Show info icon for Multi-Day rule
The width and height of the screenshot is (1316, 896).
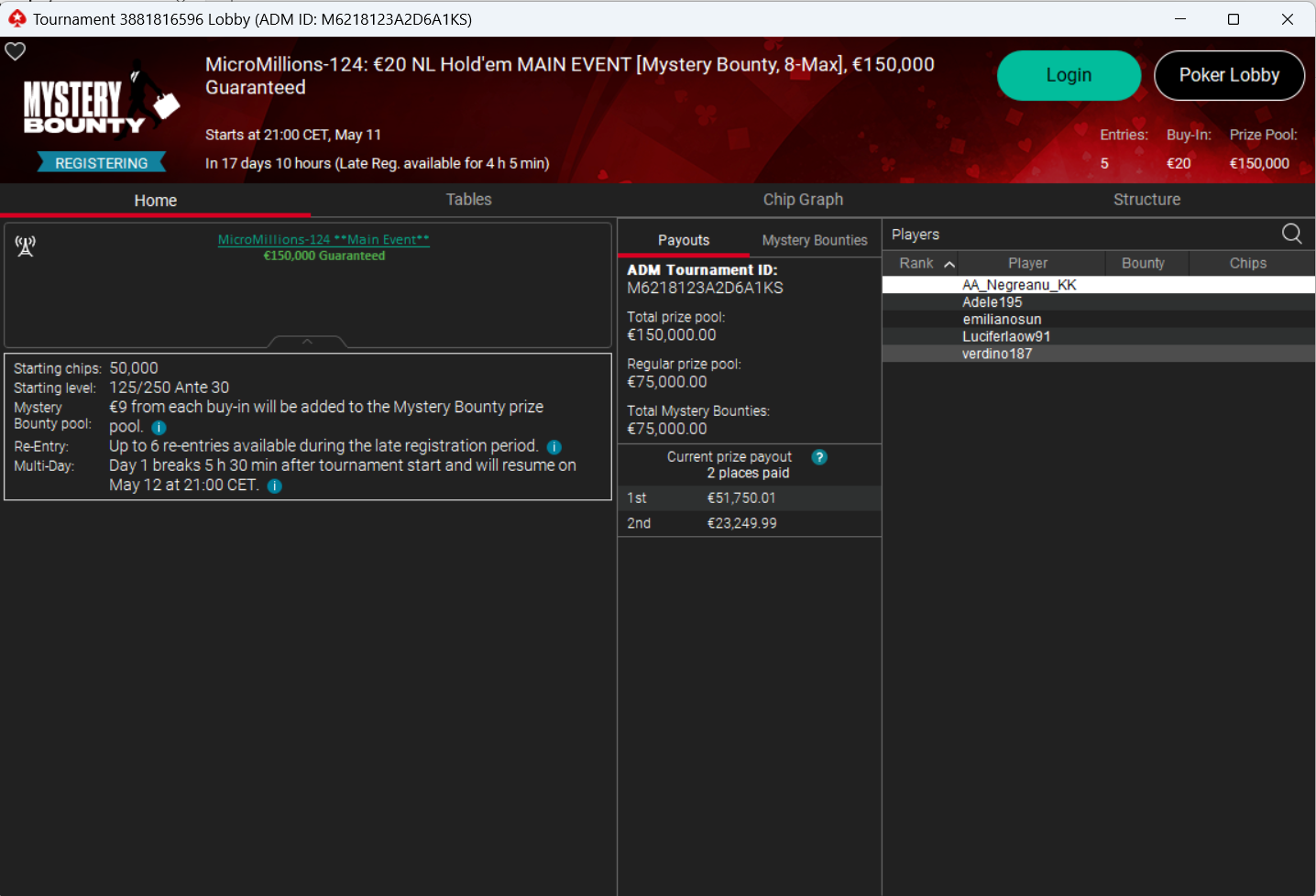click(275, 486)
